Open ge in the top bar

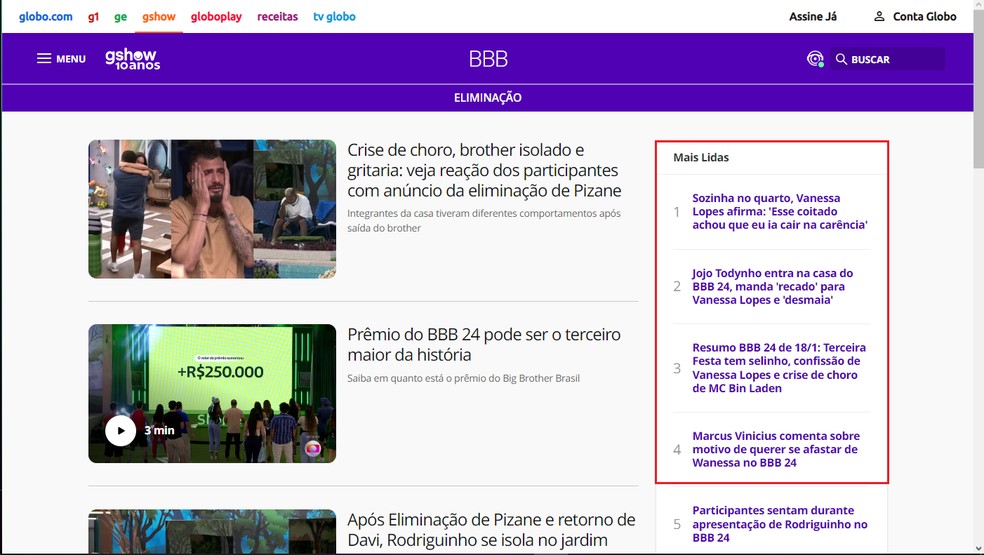click(120, 17)
